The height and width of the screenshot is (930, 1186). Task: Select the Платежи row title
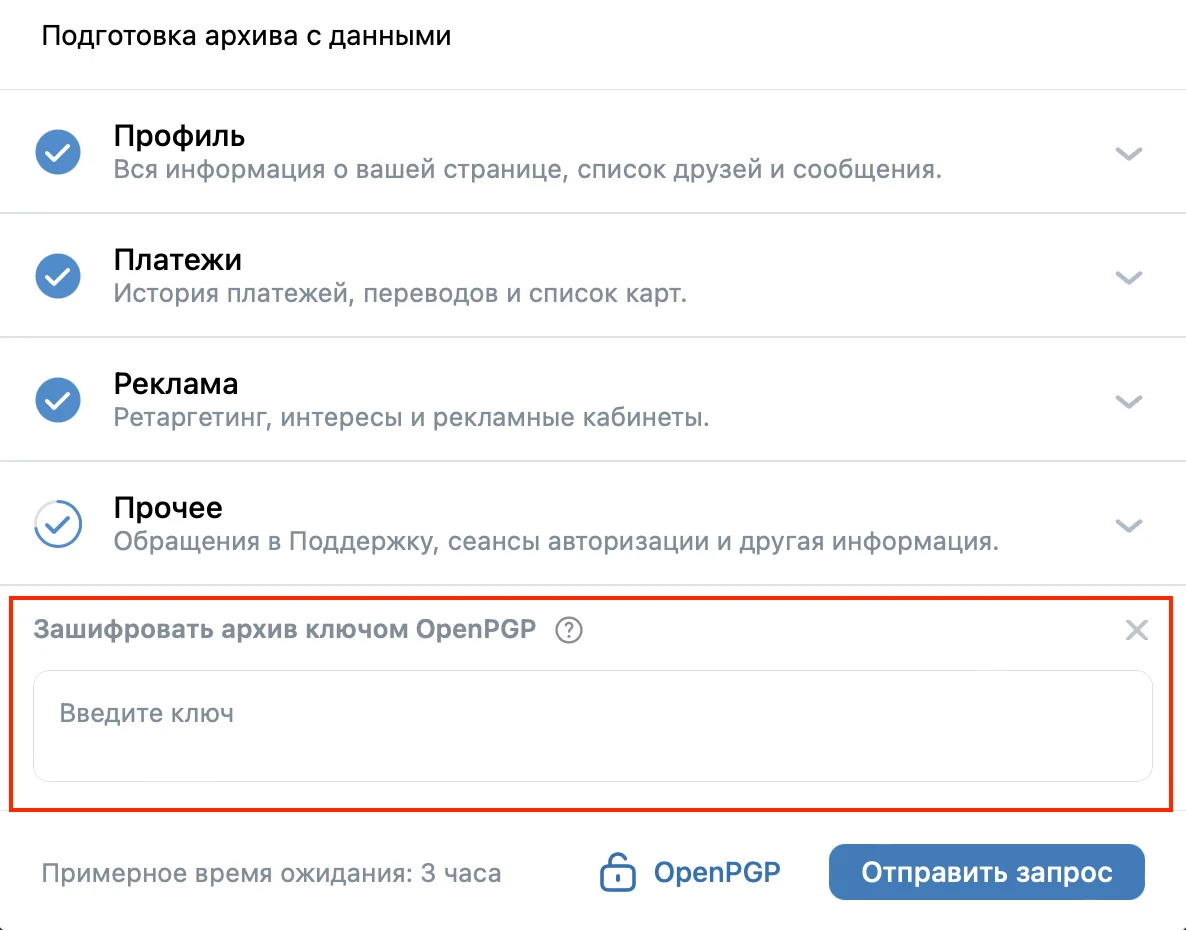[x=178, y=260]
